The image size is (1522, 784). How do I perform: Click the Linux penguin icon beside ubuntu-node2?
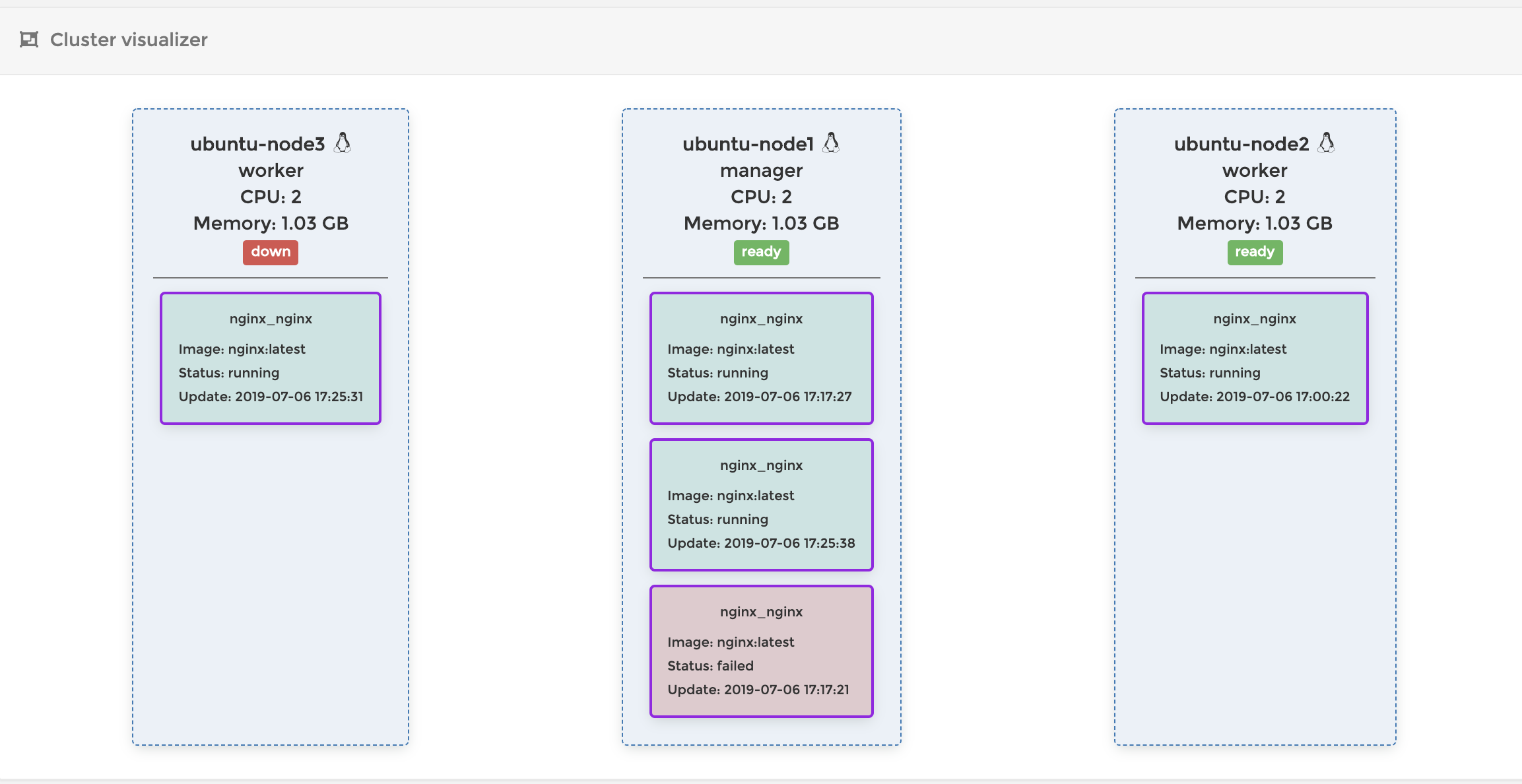tap(1327, 143)
